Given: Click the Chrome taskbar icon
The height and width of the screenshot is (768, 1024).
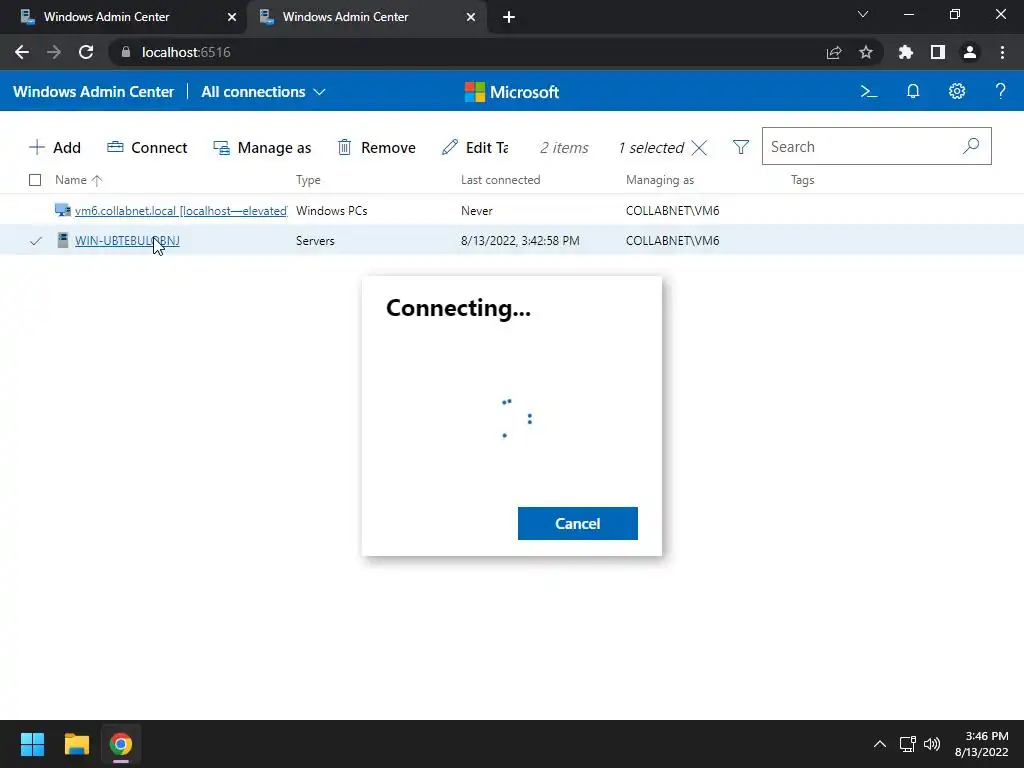Looking at the screenshot, I should point(121,744).
